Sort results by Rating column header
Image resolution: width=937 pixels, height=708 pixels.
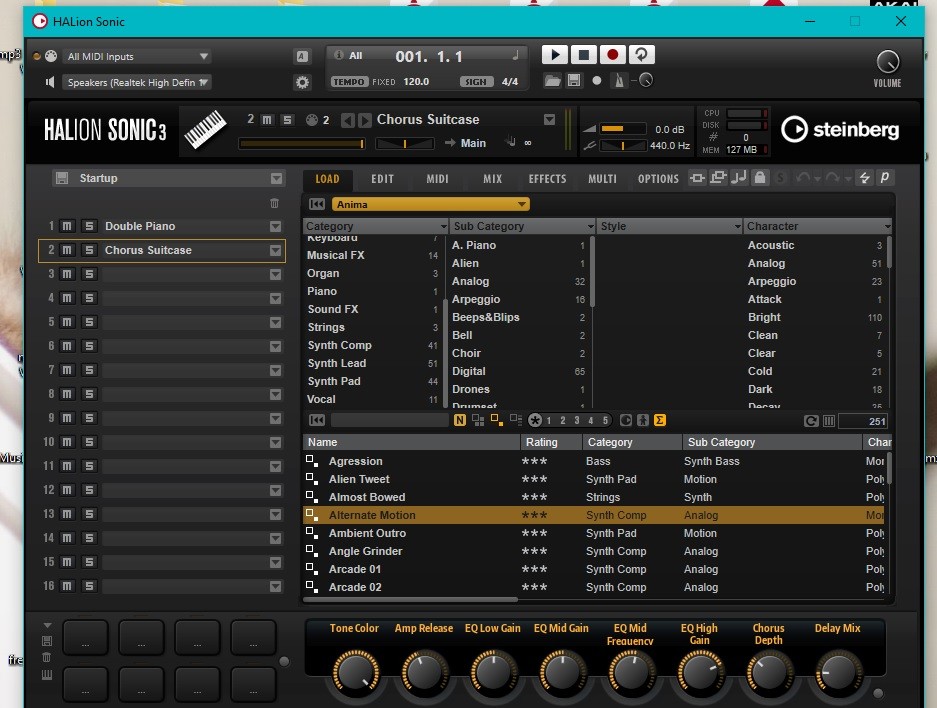pos(551,442)
